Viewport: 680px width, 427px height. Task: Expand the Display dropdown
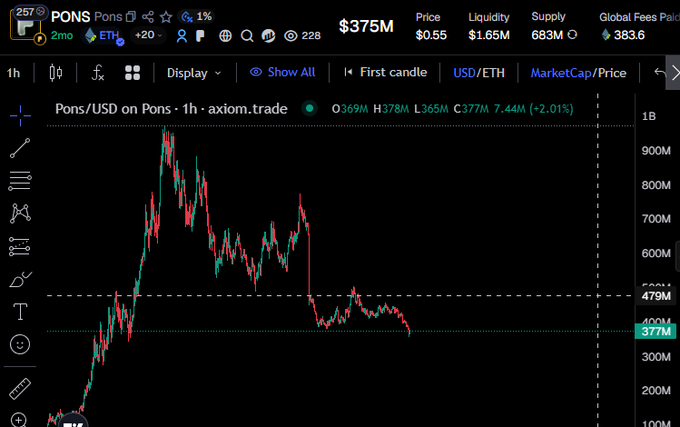[193, 73]
